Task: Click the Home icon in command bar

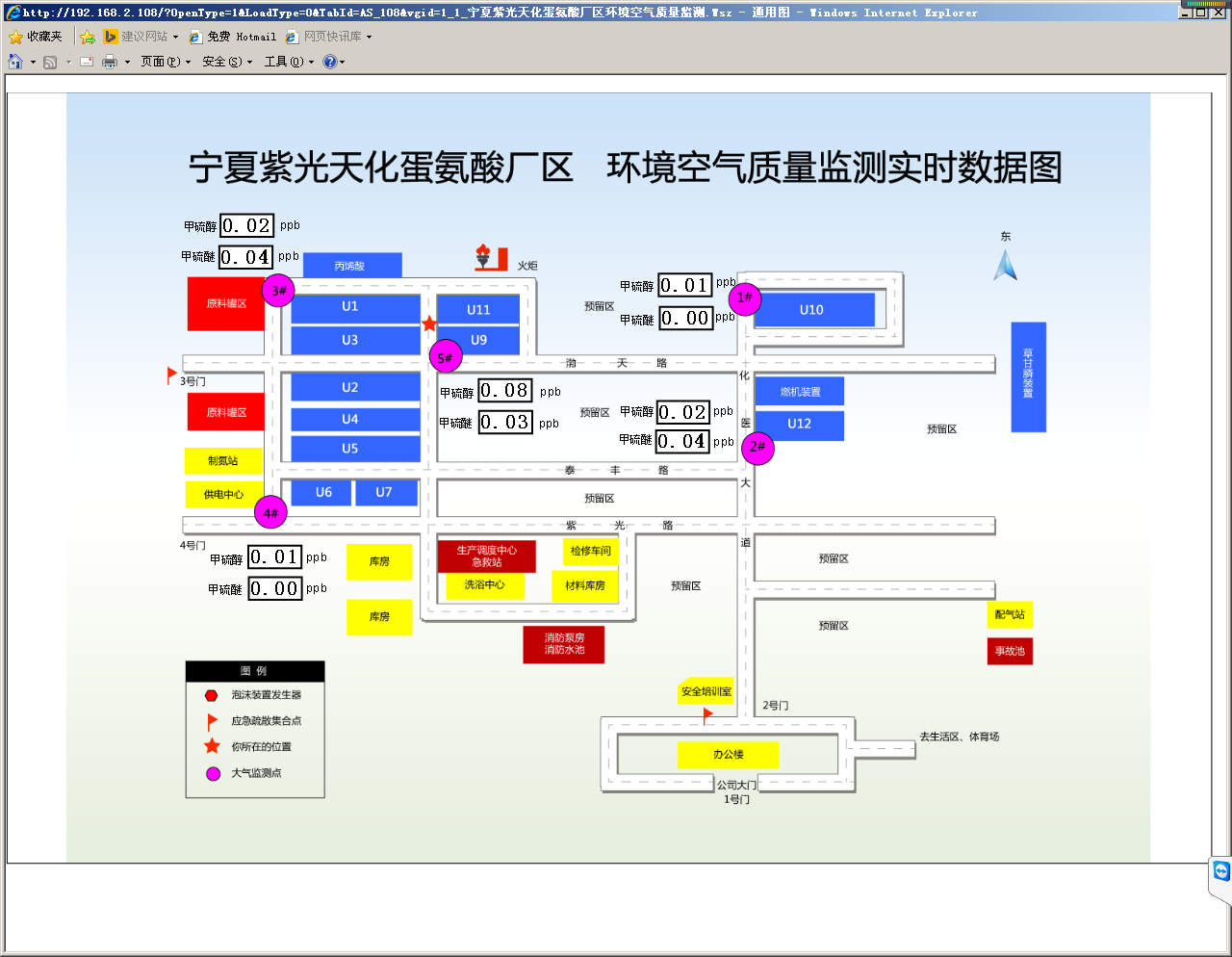Action: 15,62
